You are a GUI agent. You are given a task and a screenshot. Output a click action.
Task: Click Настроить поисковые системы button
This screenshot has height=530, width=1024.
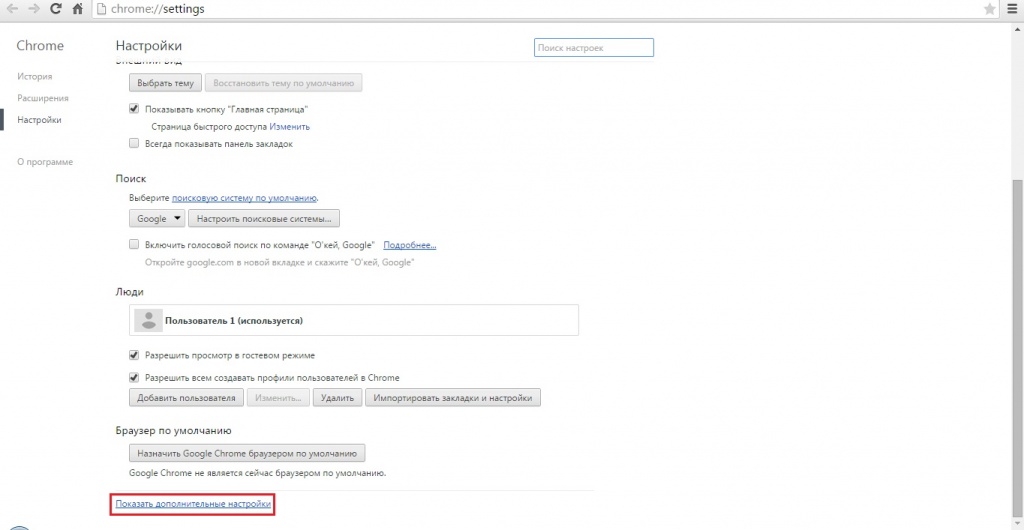[x=265, y=218]
